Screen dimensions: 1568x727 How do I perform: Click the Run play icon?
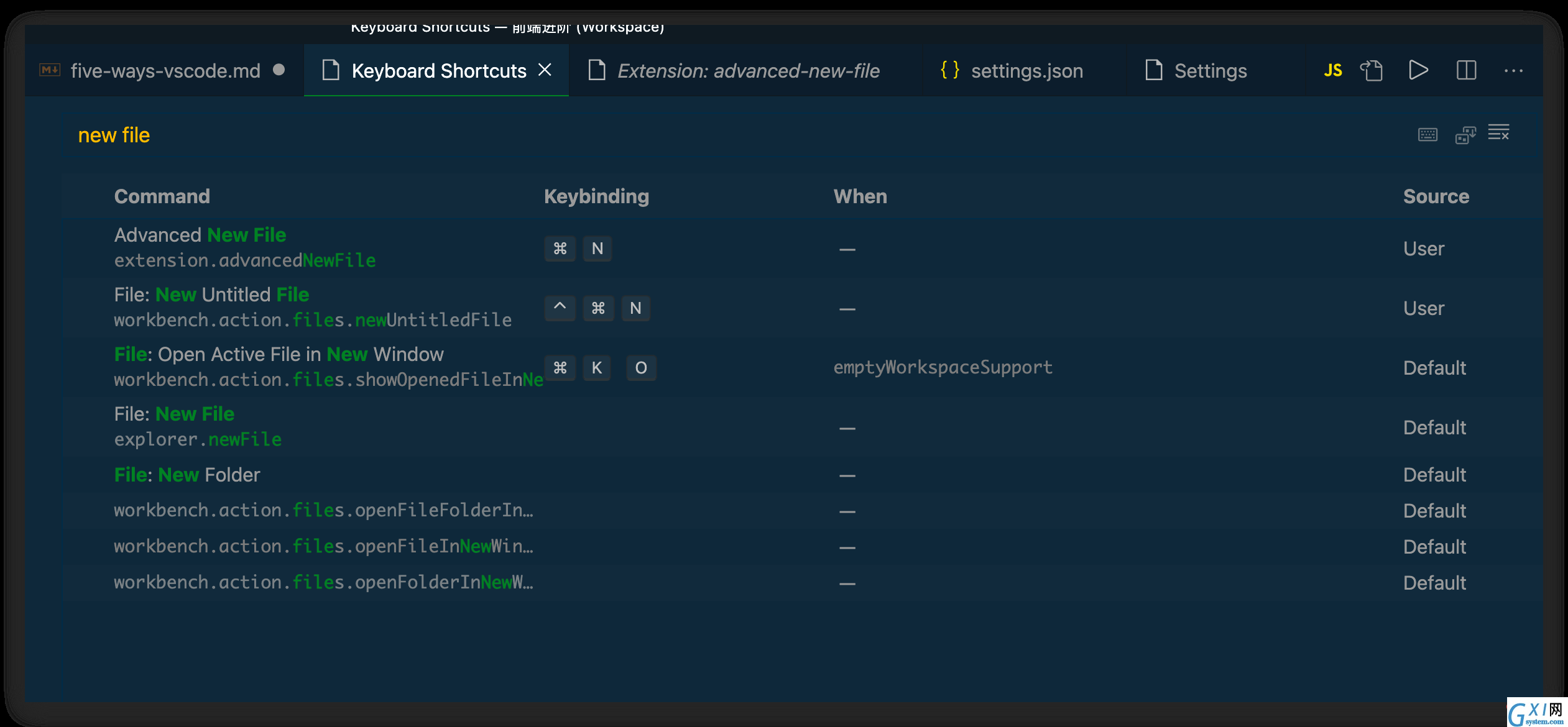point(1418,70)
